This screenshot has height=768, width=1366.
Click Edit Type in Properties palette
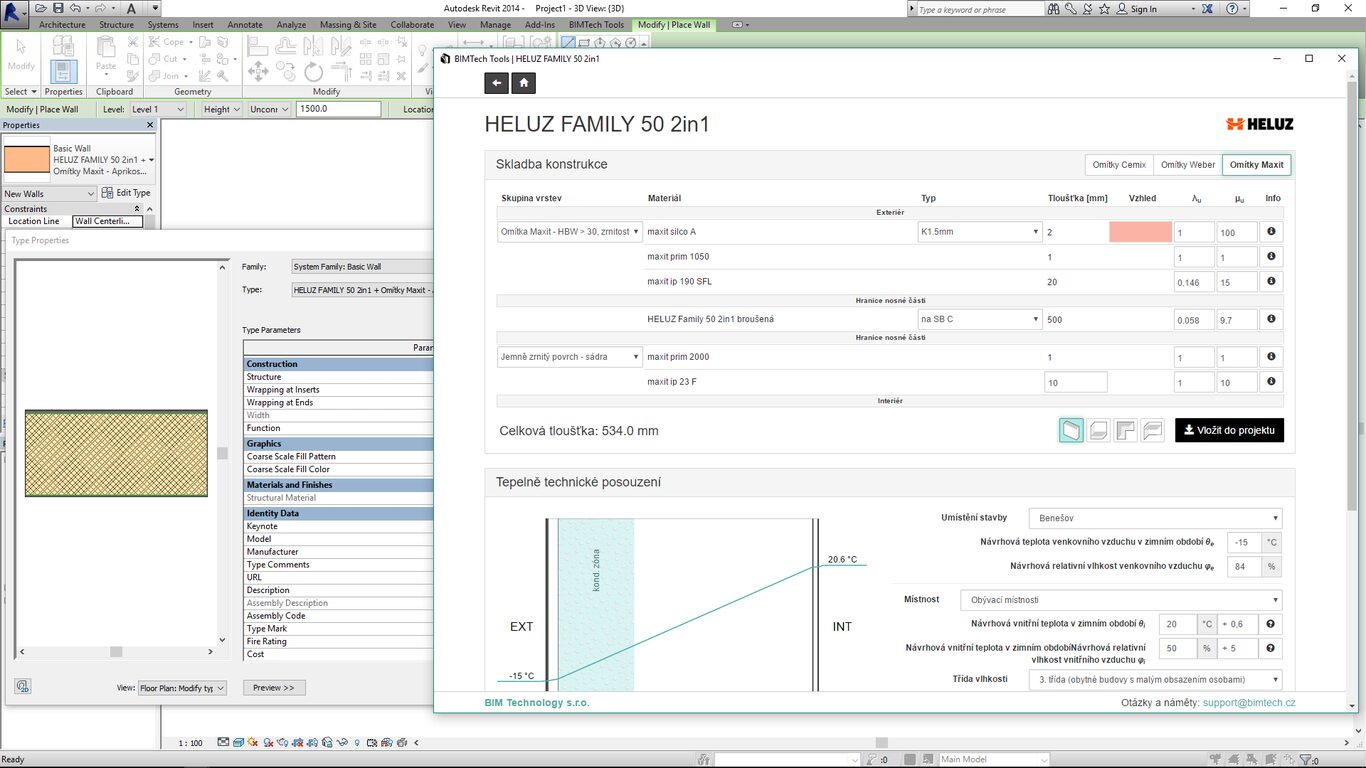tap(126, 193)
